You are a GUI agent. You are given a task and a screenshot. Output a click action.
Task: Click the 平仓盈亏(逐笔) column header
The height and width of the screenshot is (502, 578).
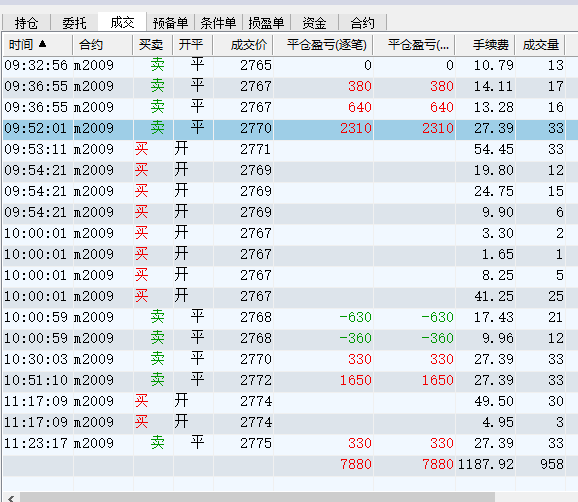click(323, 45)
